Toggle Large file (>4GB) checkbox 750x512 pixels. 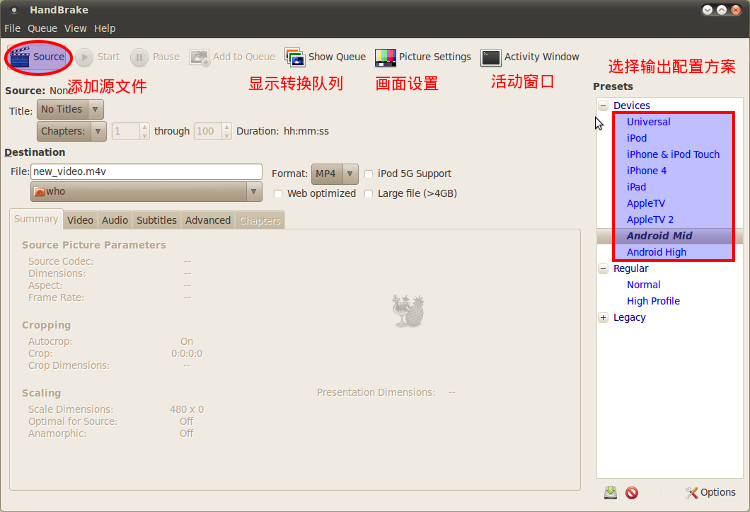pyautogui.click(x=369, y=194)
